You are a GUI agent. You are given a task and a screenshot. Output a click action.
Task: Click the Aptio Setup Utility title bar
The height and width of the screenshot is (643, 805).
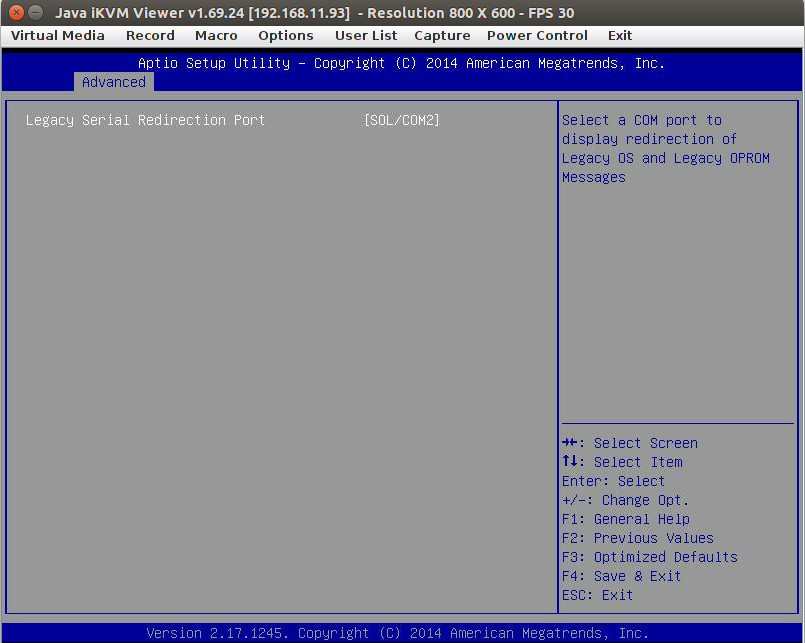coord(402,62)
